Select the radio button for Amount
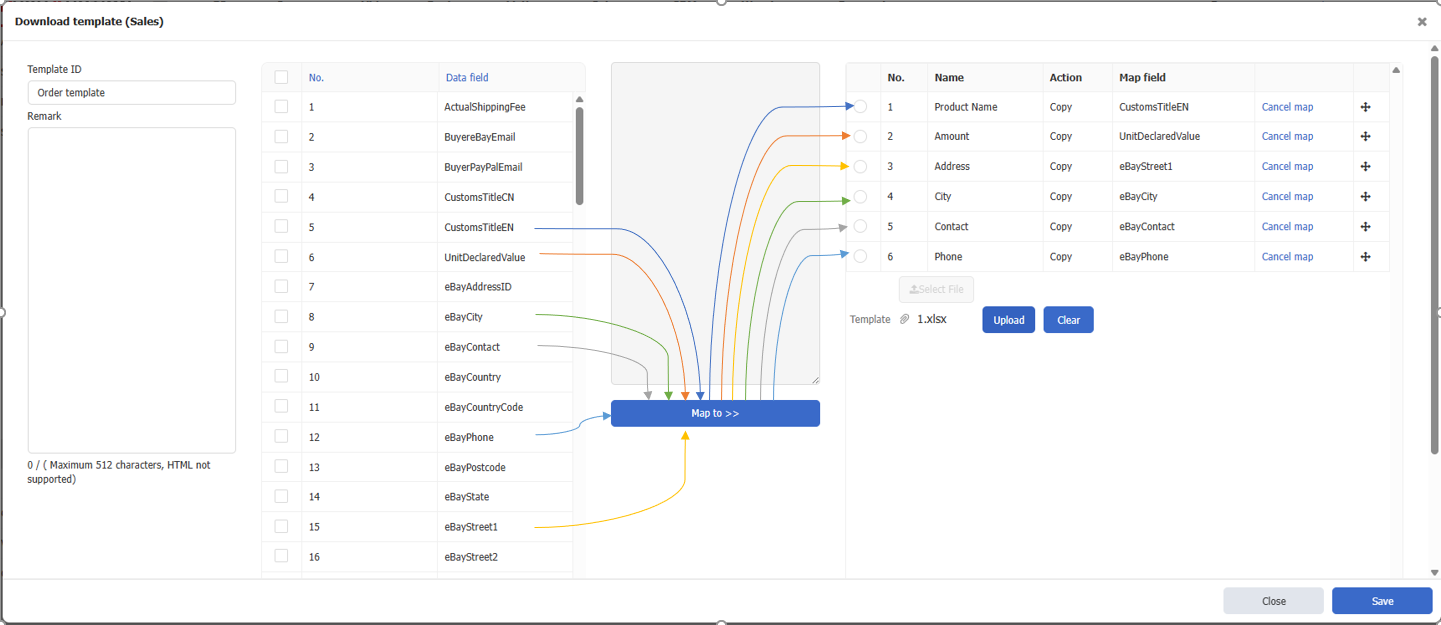Viewport: 1441px width, 625px height. click(x=860, y=136)
